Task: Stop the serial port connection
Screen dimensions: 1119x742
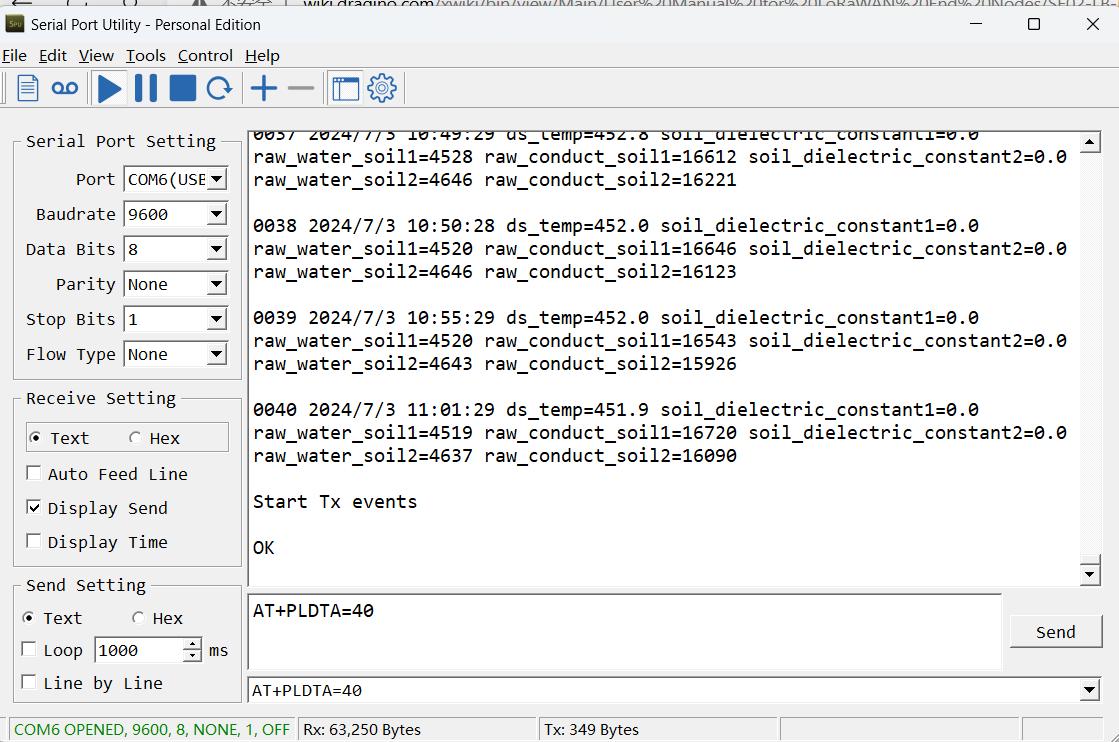Action: pyautogui.click(x=183, y=88)
